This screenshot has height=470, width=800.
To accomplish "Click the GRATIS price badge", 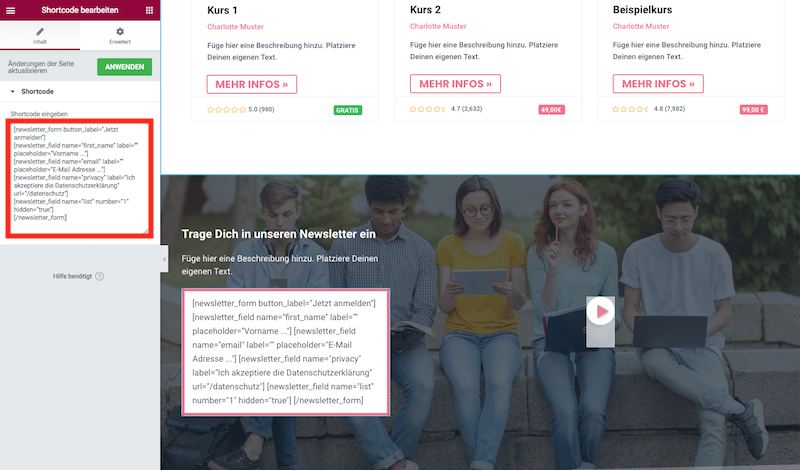I will (347, 110).
